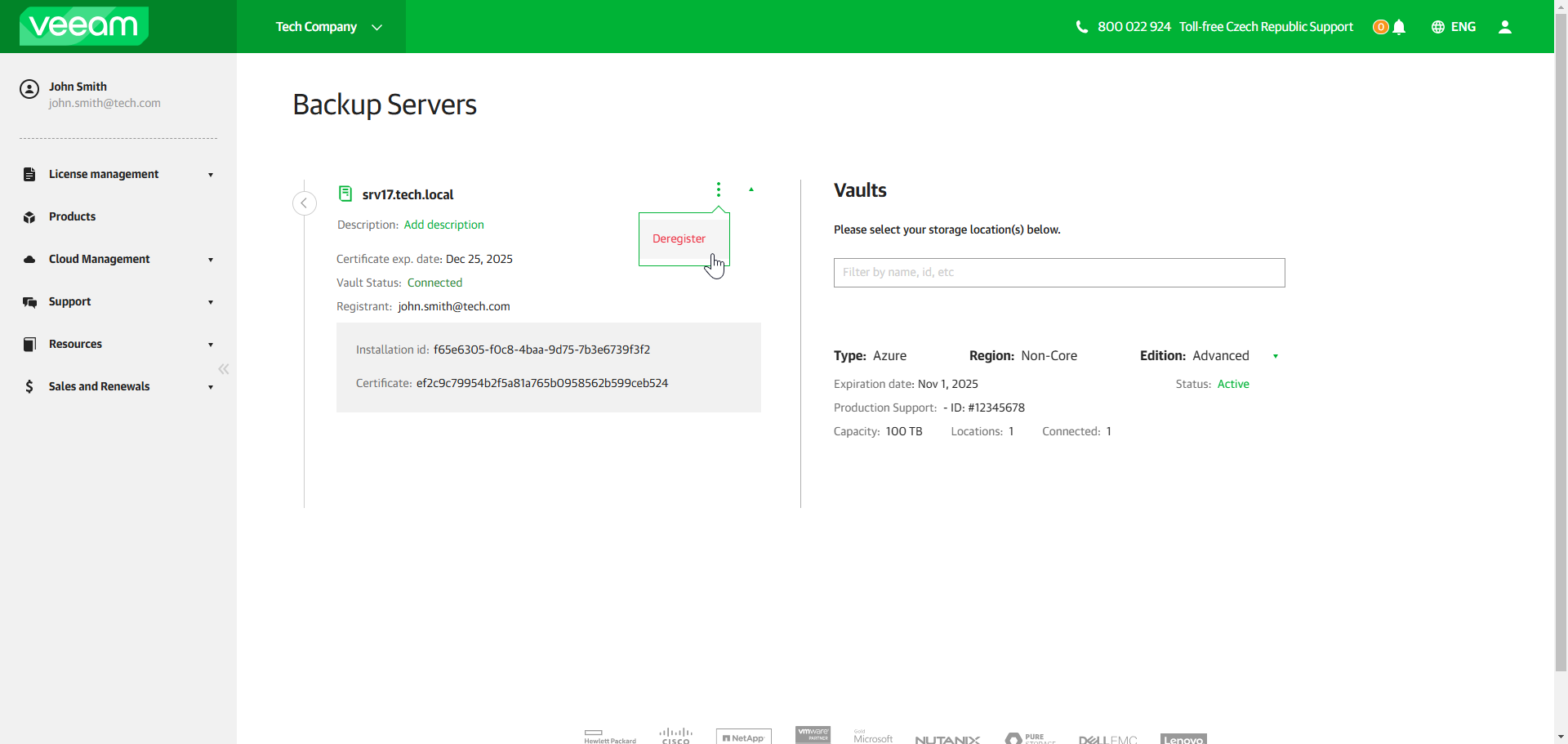Image resolution: width=1568 pixels, height=744 pixels.
Task: Click the Certificate hash value
Action: [x=542, y=383]
